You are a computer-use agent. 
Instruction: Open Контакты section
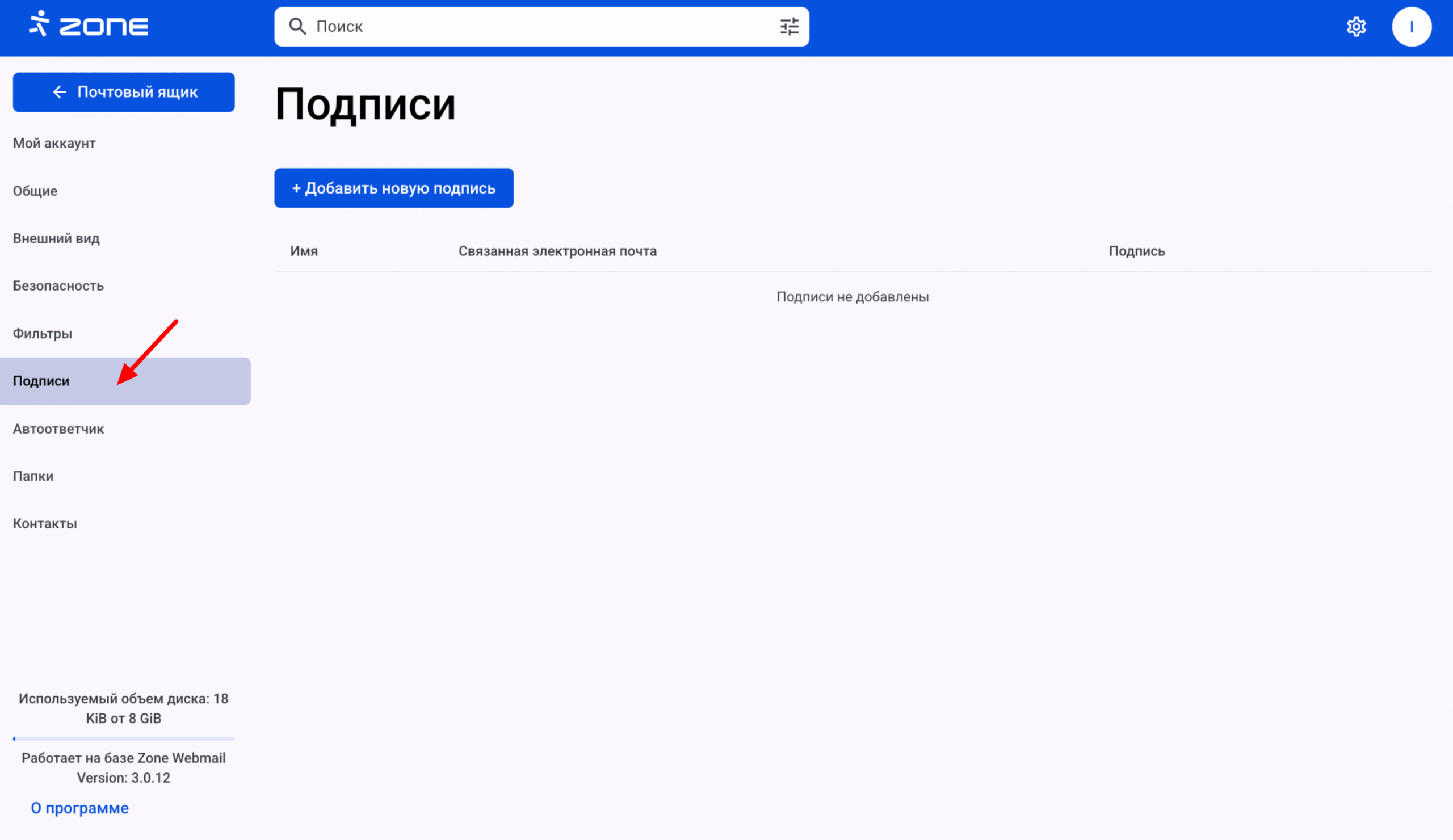point(45,523)
